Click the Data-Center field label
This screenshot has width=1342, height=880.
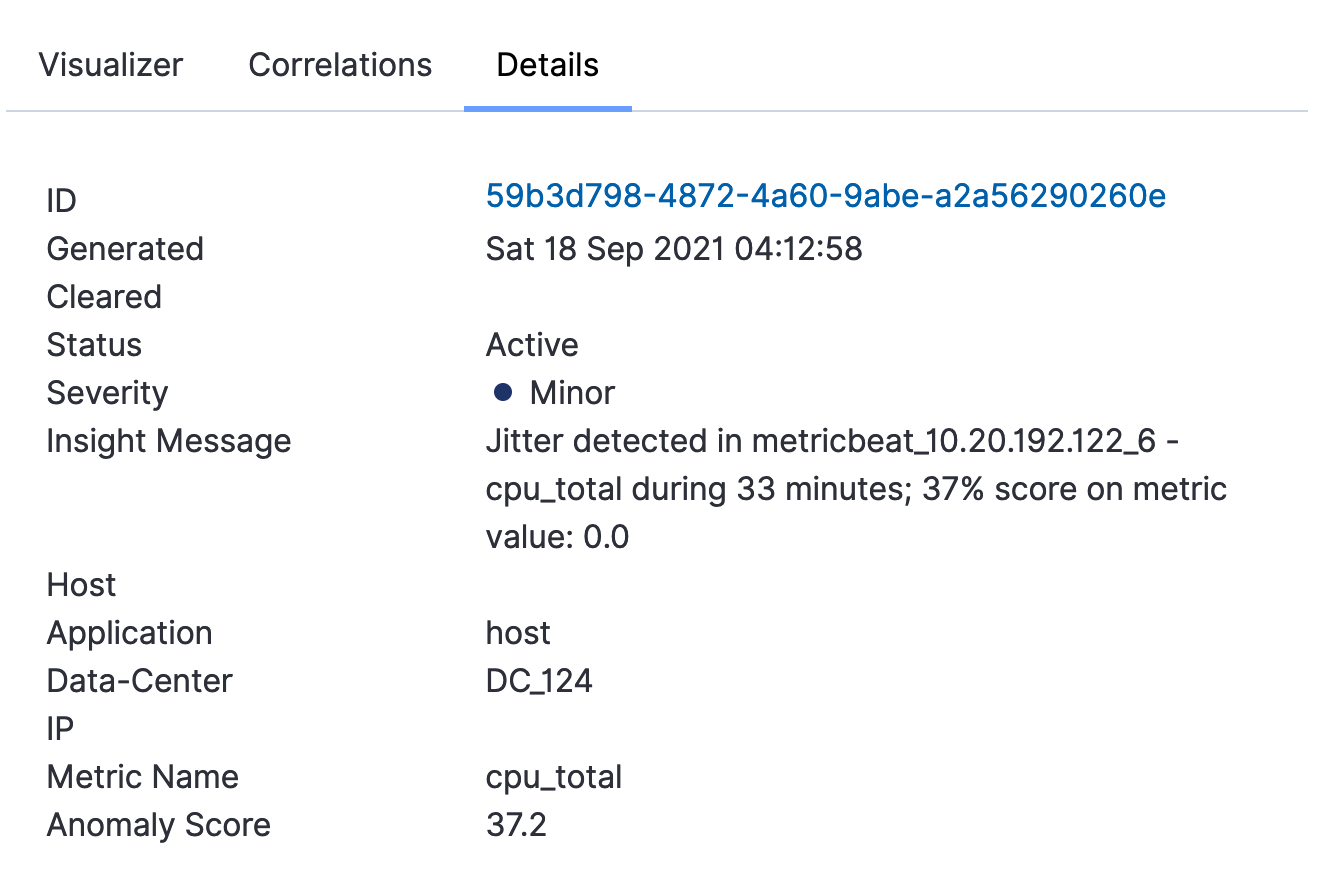139,681
